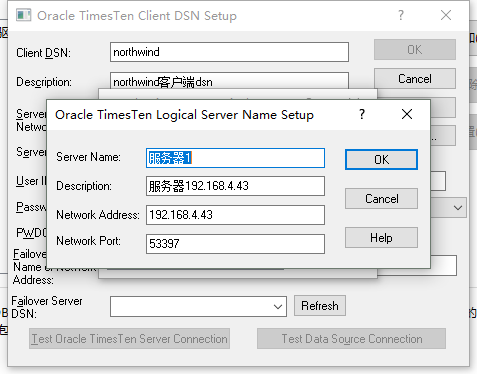
Task: Click the Network Address input field
Action: 235,215
